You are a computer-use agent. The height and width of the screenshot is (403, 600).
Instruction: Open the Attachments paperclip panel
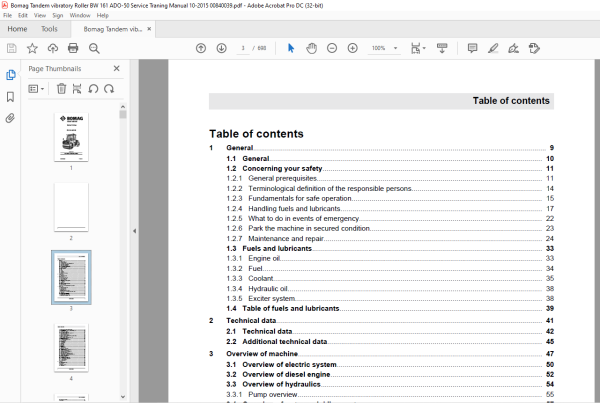pos(10,118)
